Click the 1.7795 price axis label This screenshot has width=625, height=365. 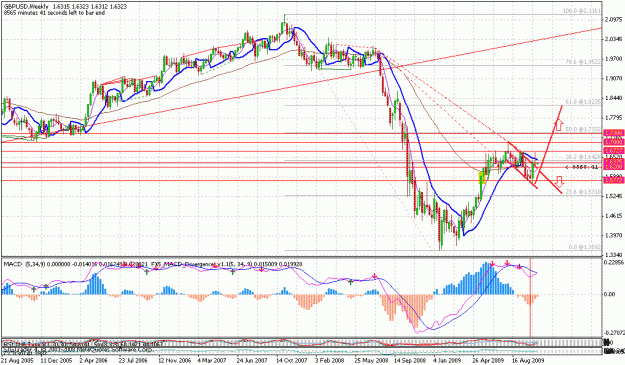(x=614, y=118)
